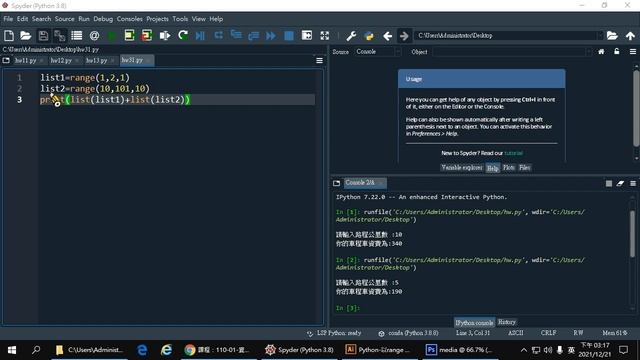640x360 pixels.
Task: Click the step into debug icon
Action: 236,36
